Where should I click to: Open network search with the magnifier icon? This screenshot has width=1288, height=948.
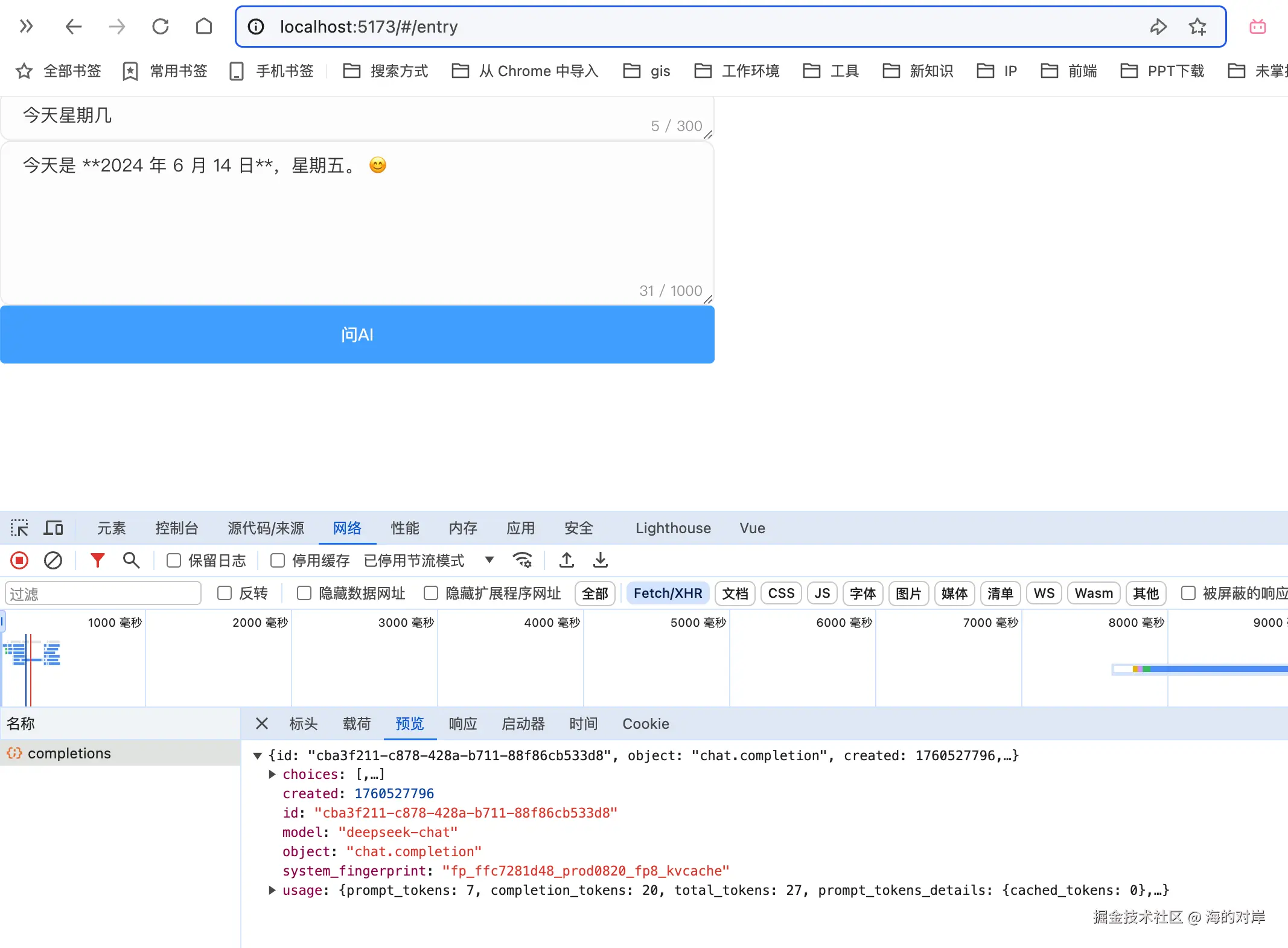click(x=131, y=561)
